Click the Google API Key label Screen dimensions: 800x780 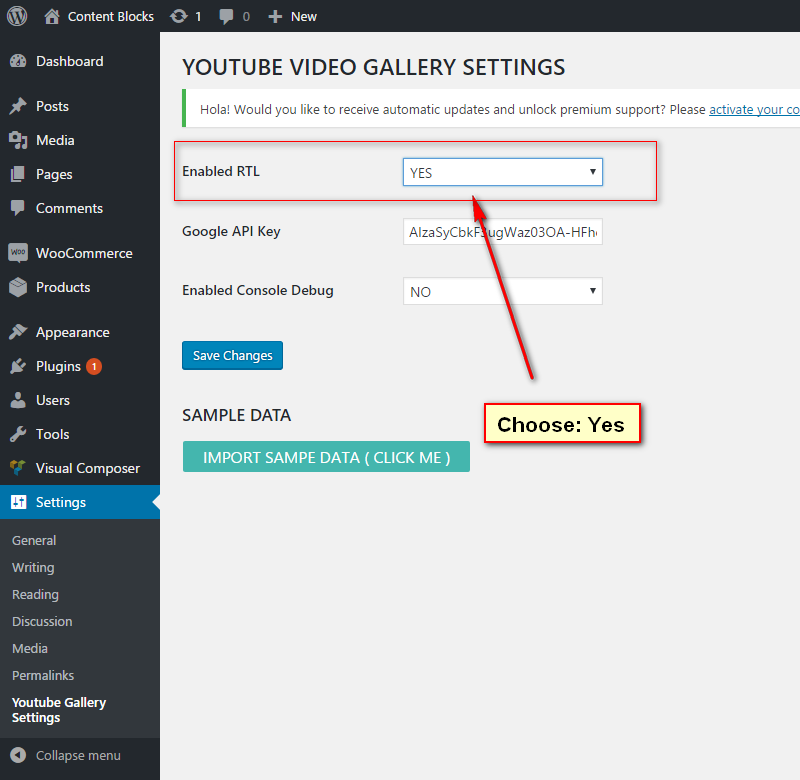[x=231, y=232]
